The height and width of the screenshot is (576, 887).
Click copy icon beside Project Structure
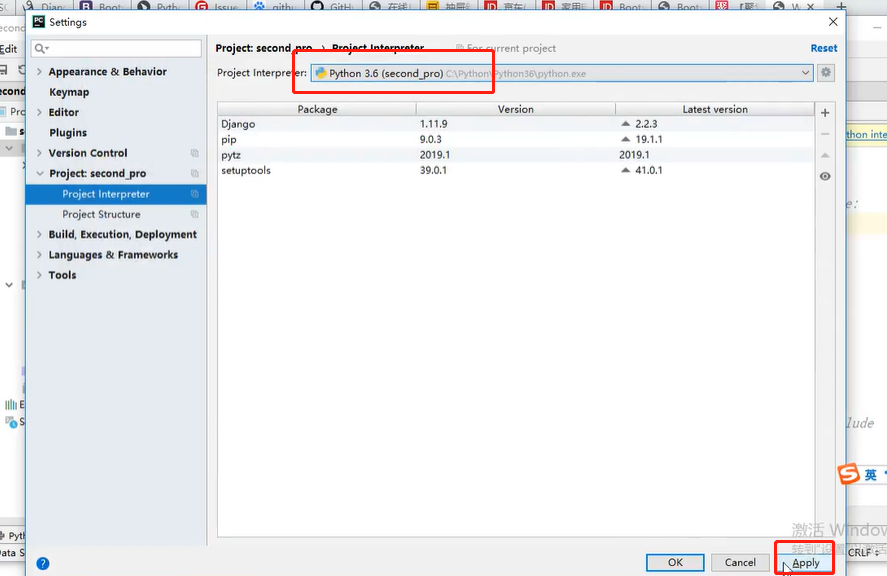195,214
